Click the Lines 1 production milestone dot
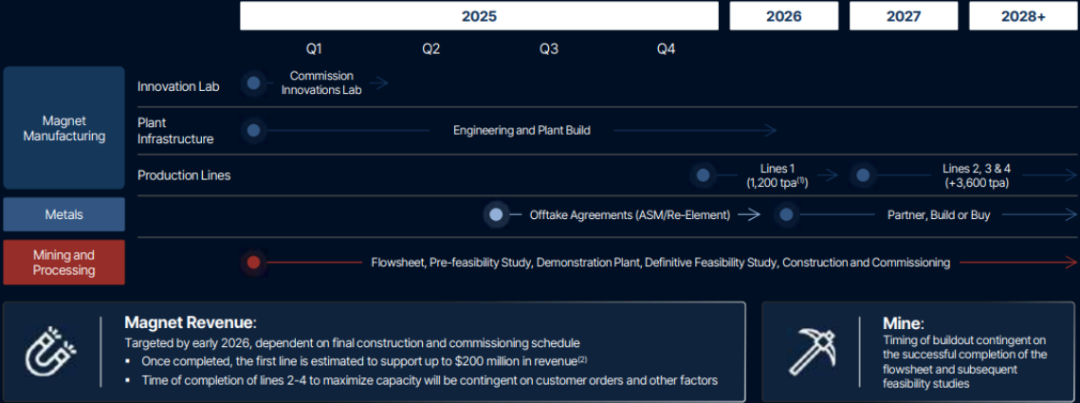Image resolution: width=1080 pixels, height=403 pixels. (x=703, y=175)
